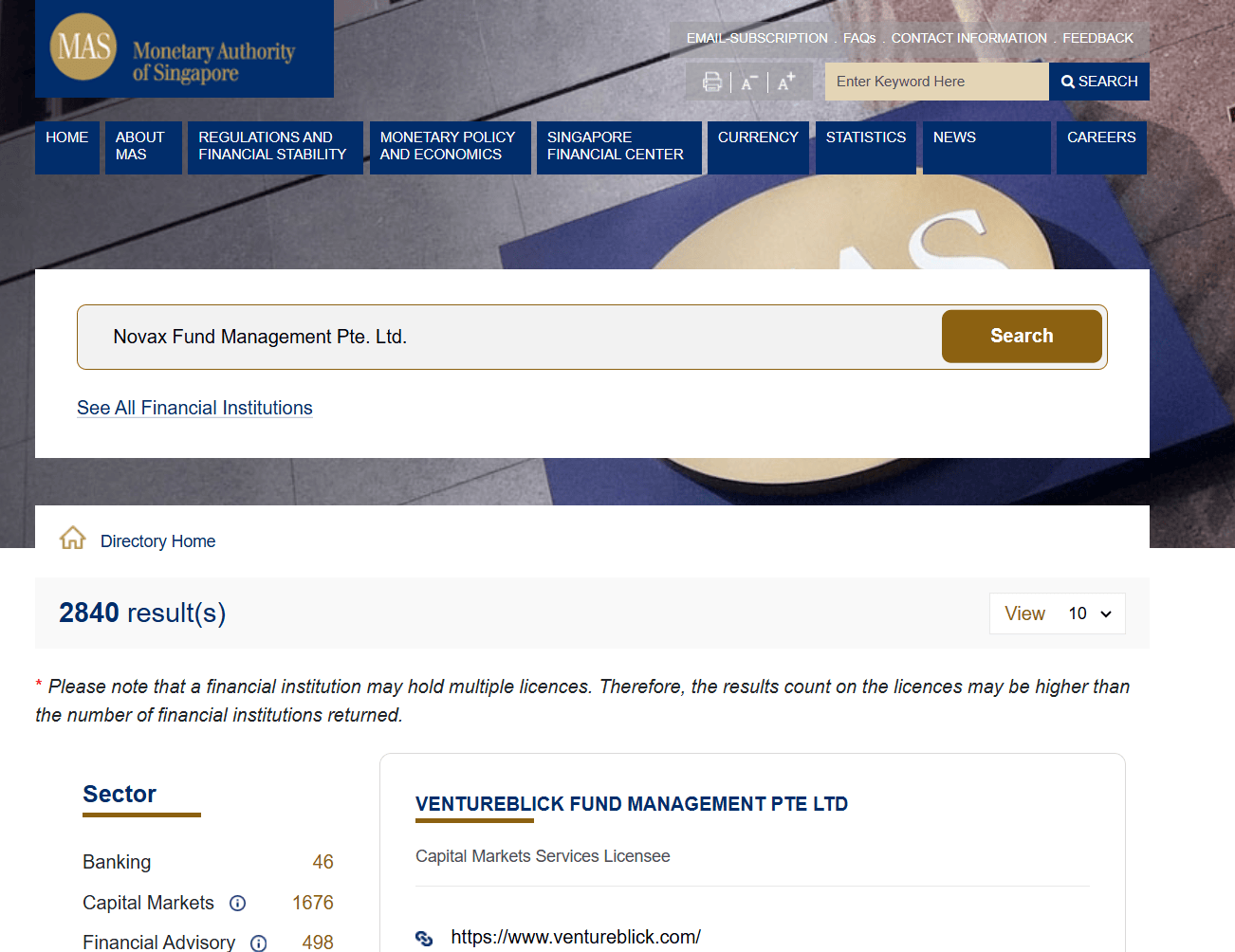
Task: Click the print page icon
Action: click(711, 82)
